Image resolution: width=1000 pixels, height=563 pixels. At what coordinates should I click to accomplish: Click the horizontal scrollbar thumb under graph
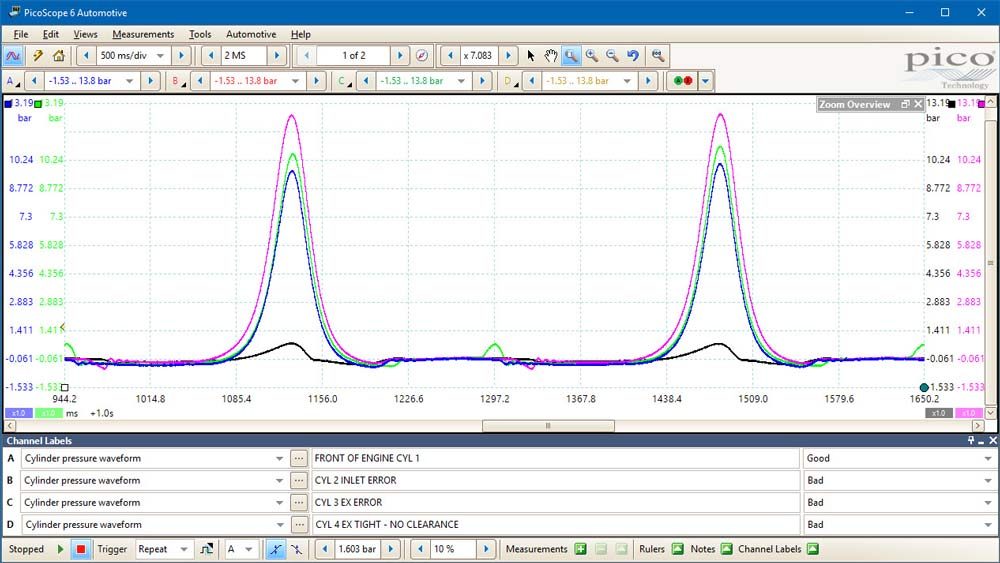point(548,426)
